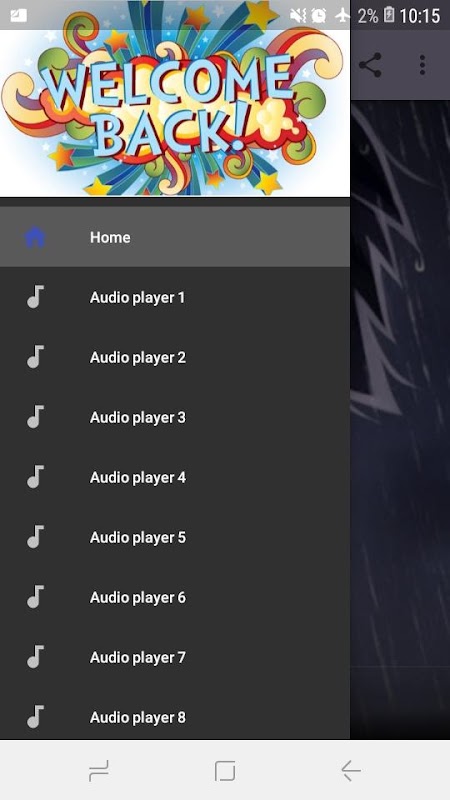Tap music note icon beside Audio player 8
The width and height of the screenshot is (450, 800).
(x=35, y=717)
